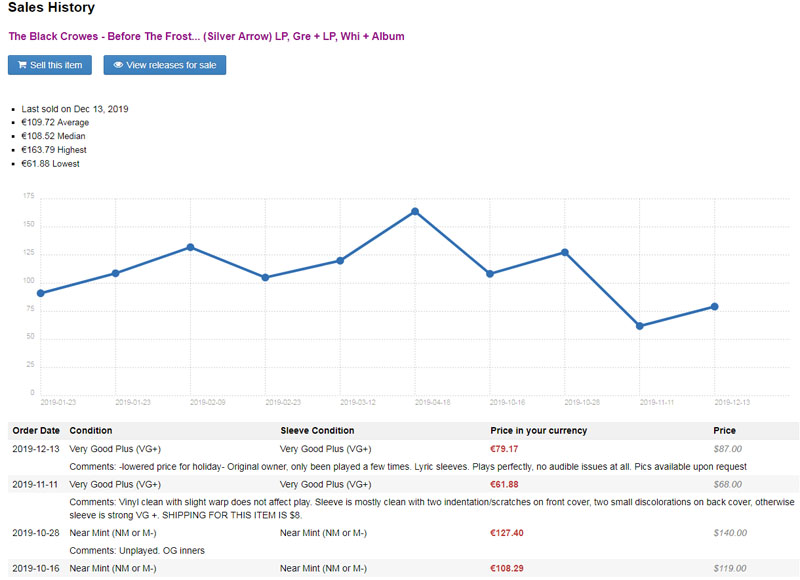Click the $140.00 original price
Image resolution: width=800 pixels, height=580 pixels.
[x=730, y=533]
